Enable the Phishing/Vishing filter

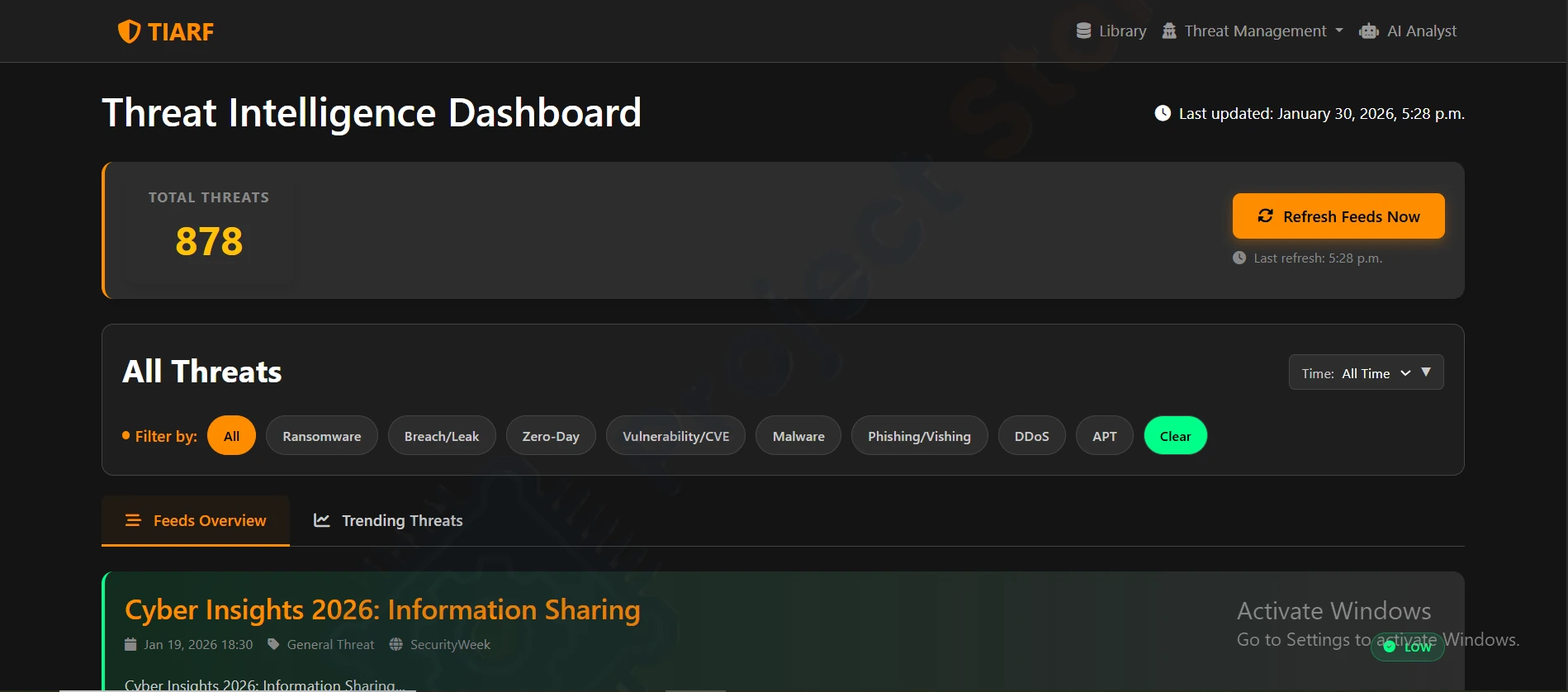[918, 436]
